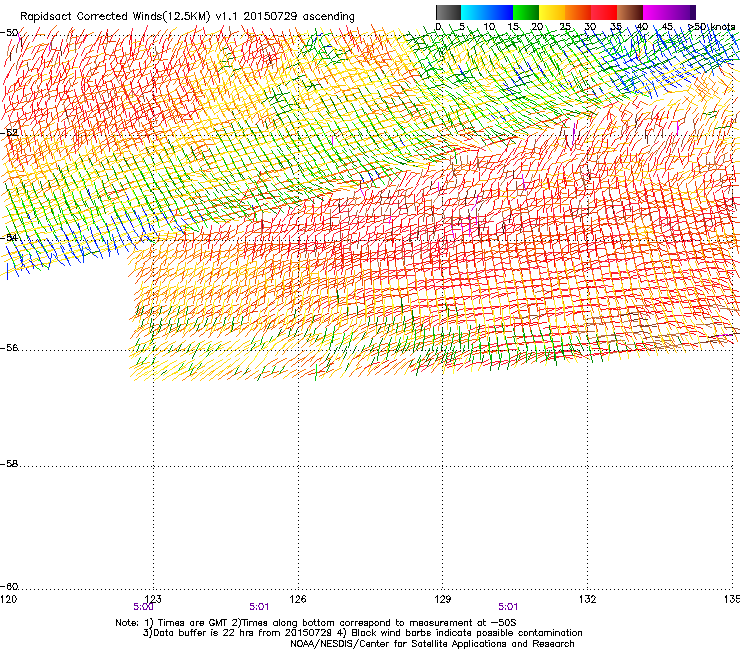
Task: Click the 129 longitude label
Action: [x=443, y=599]
